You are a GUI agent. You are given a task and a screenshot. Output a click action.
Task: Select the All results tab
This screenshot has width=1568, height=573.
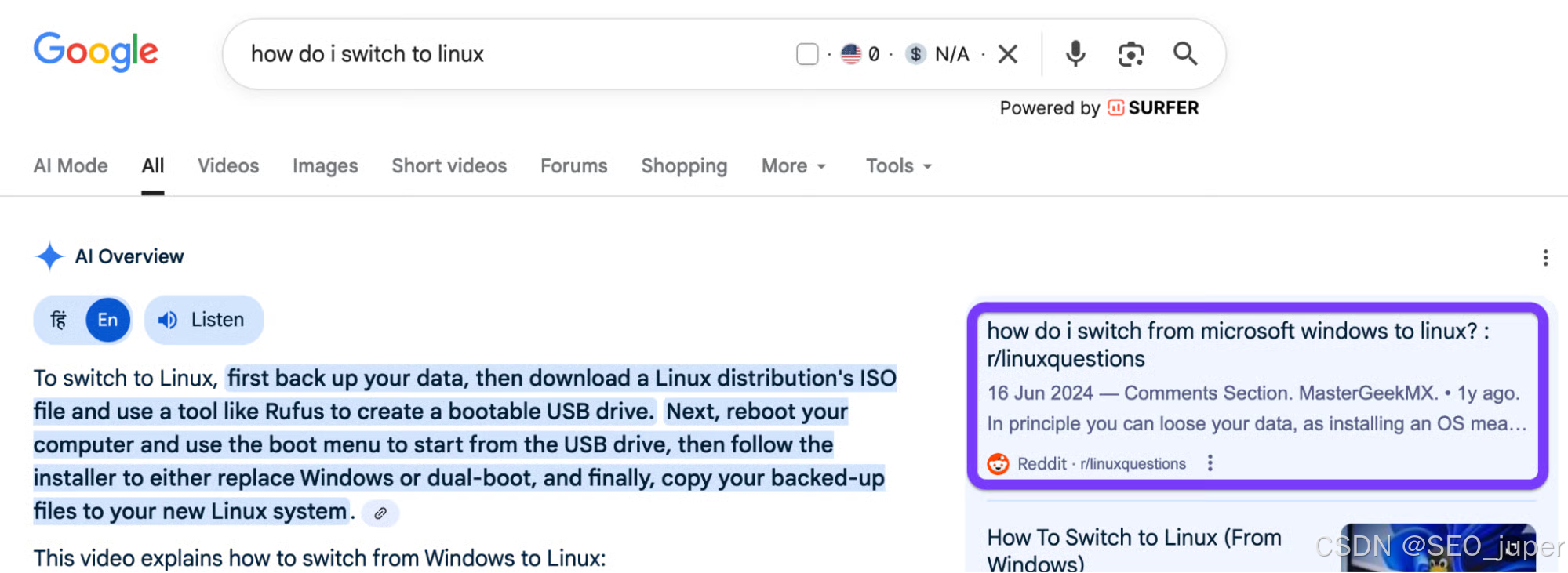(153, 166)
